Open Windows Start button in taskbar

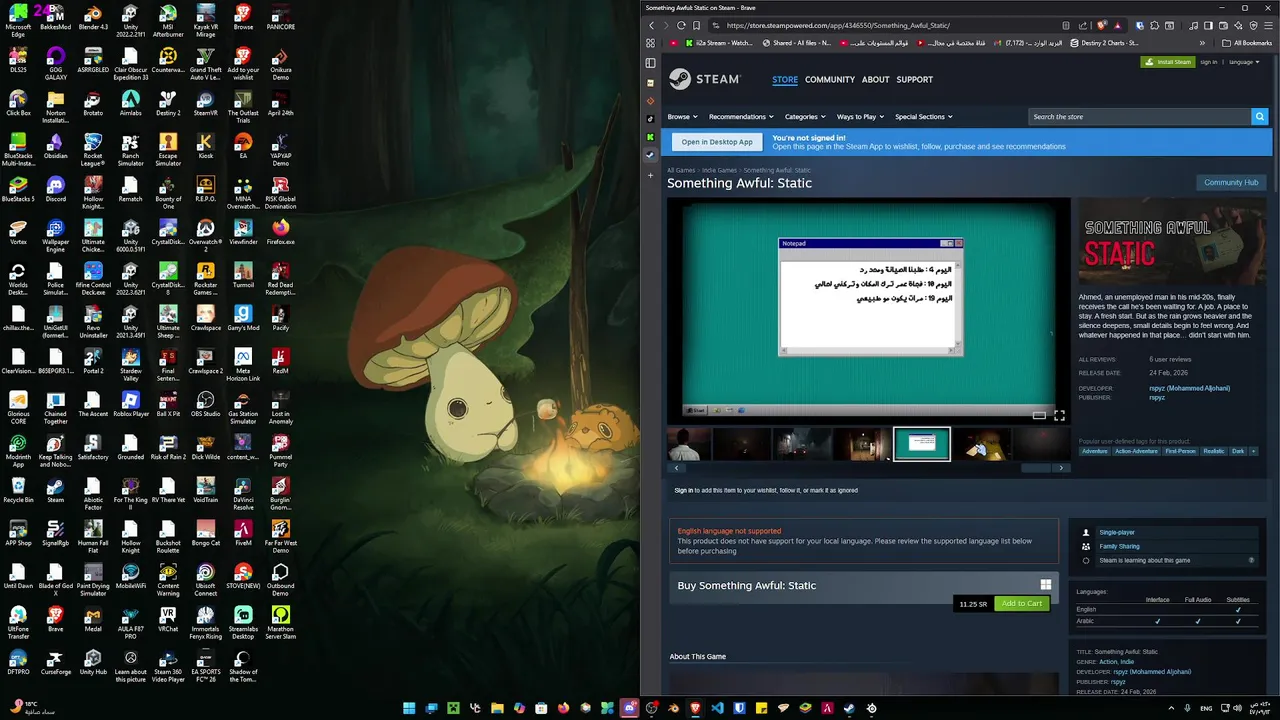(x=409, y=708)
